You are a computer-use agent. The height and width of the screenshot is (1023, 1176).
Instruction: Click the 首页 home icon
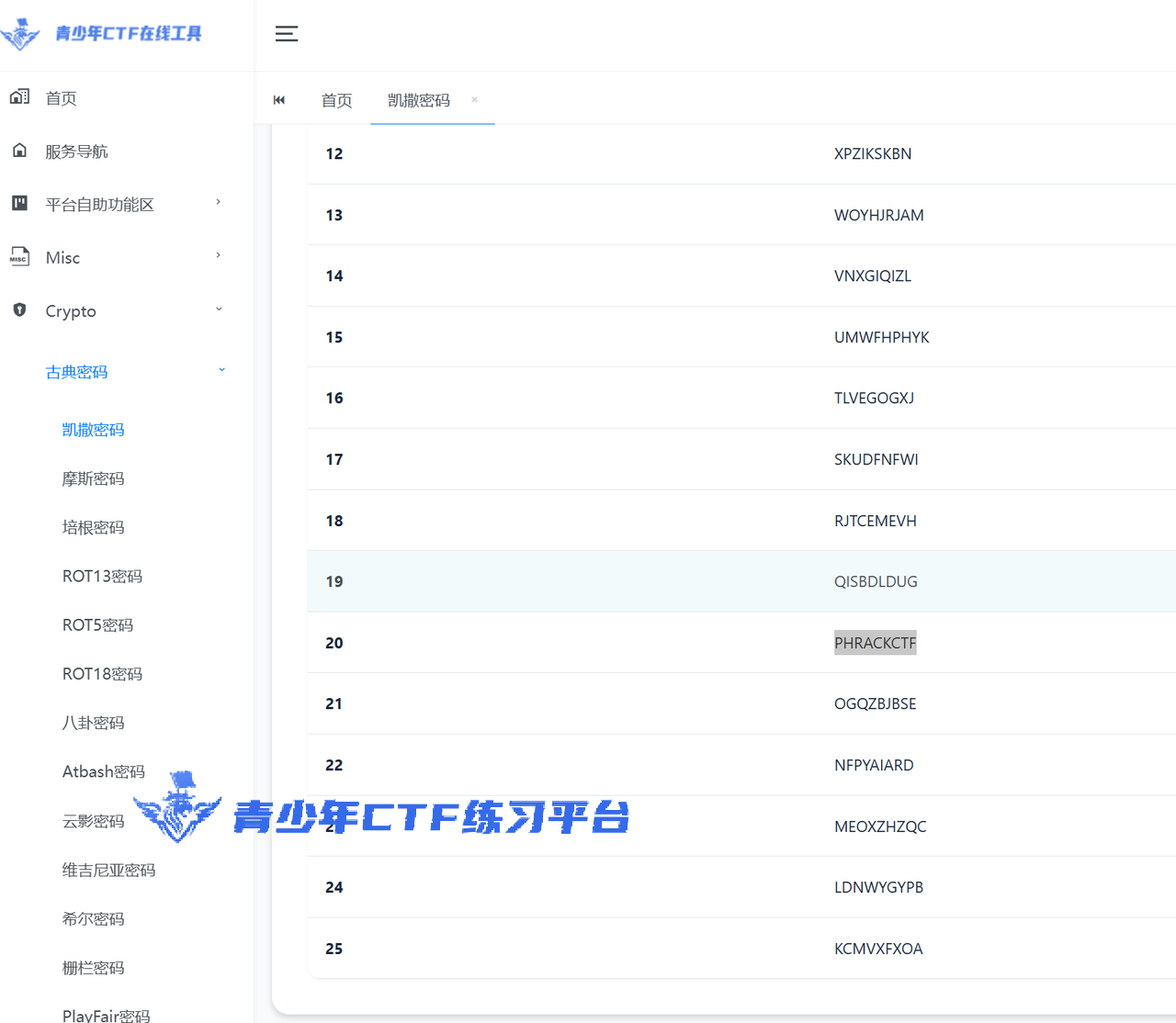(x=19, y=96)
